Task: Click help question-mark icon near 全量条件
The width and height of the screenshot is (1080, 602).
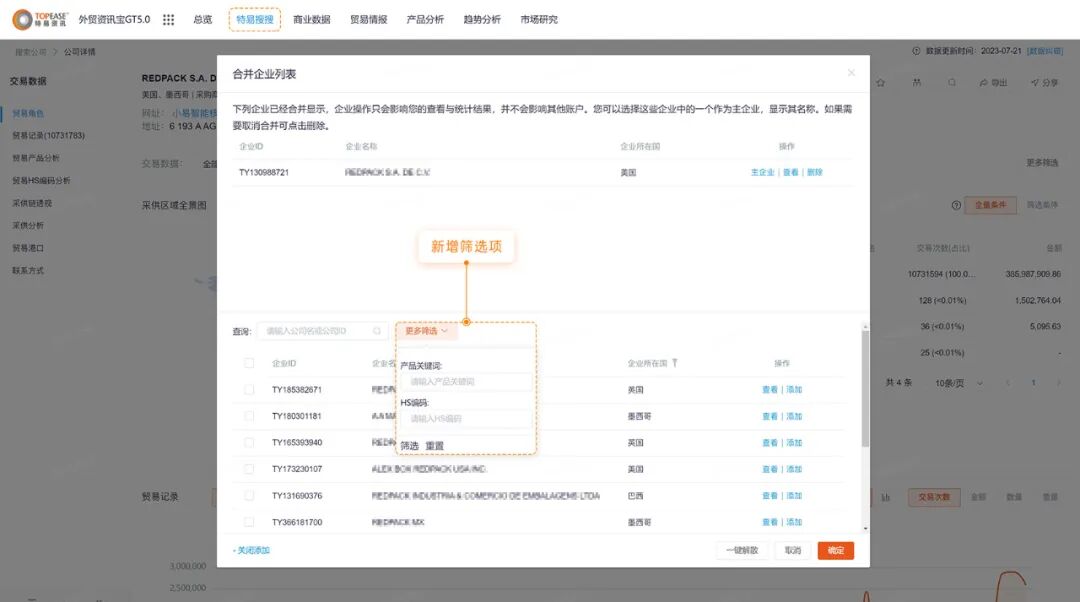Action: point(956,205)
